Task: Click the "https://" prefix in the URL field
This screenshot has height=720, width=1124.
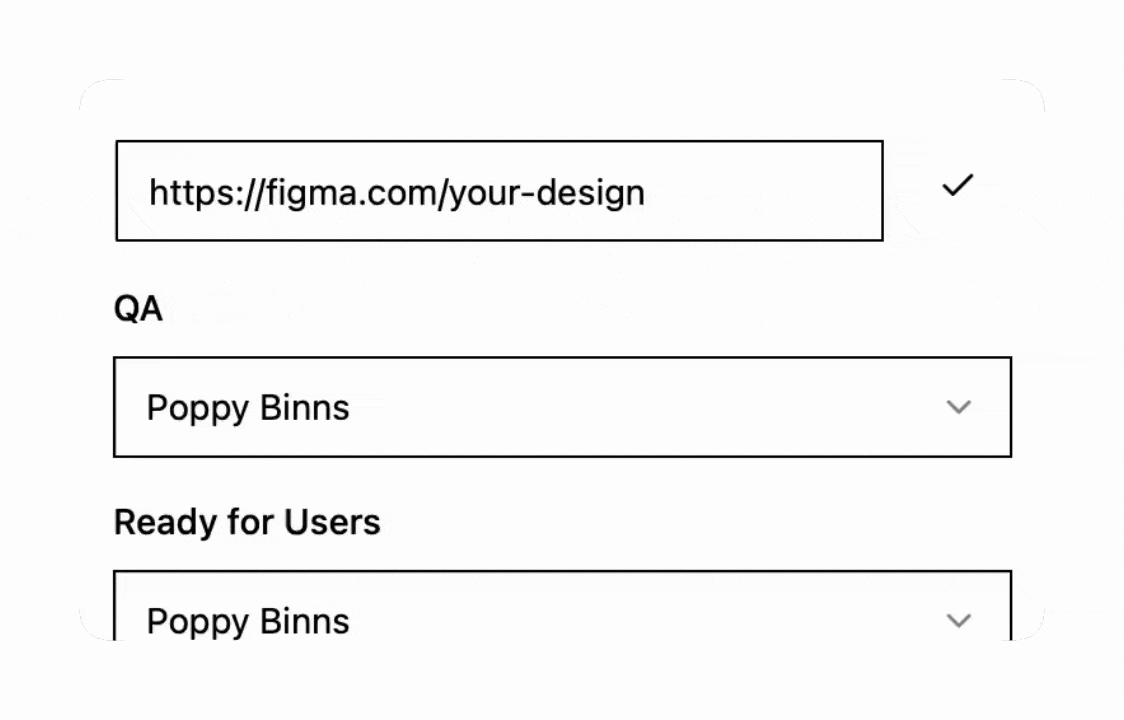Action: click(x=205, y=192)
